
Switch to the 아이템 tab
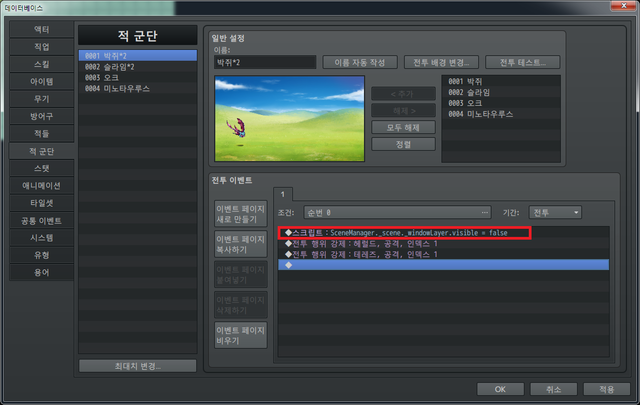(x=42, y=82)
